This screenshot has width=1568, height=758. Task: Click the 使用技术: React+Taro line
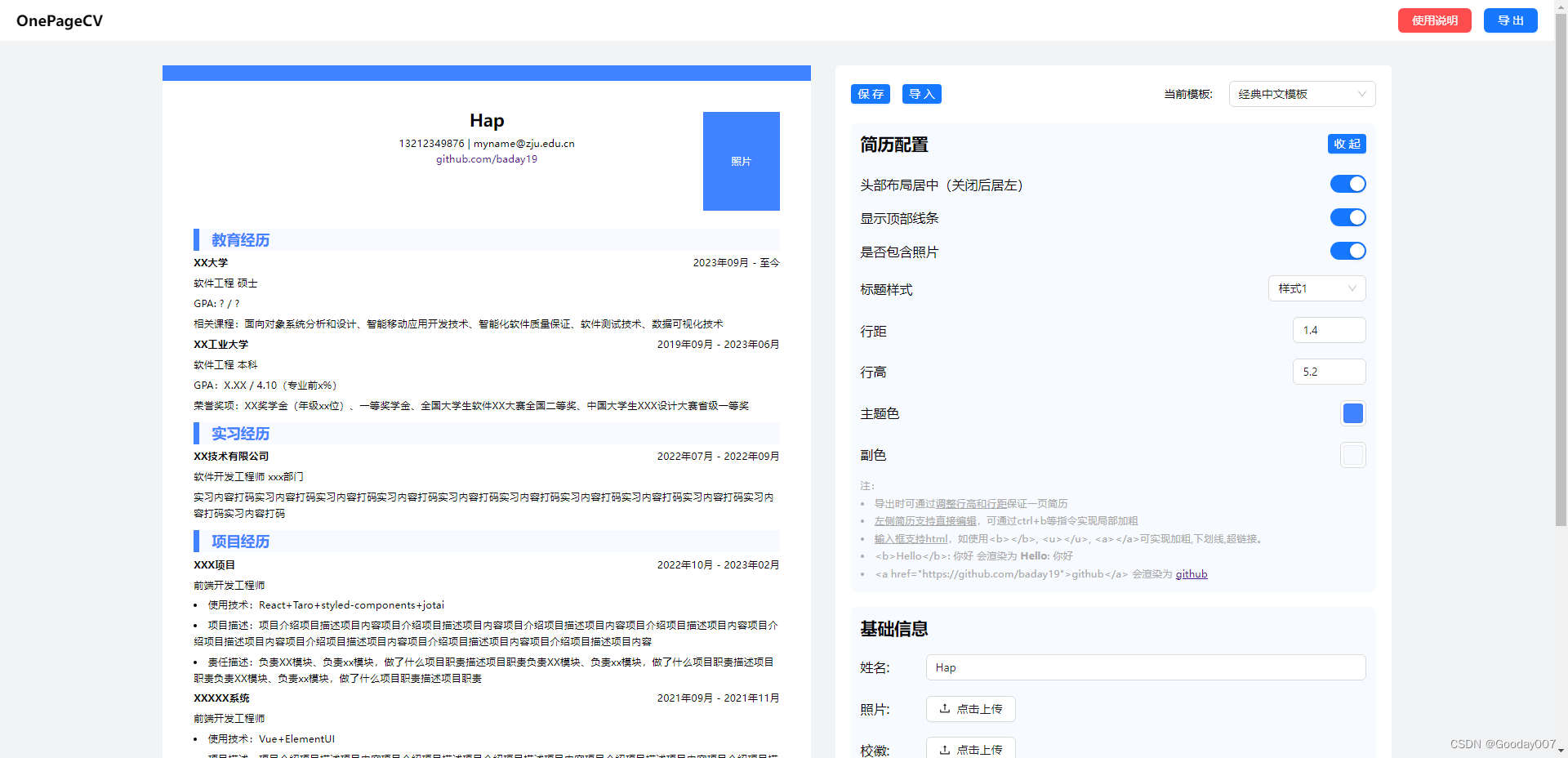pyautogui.click(x=326, y=605)
